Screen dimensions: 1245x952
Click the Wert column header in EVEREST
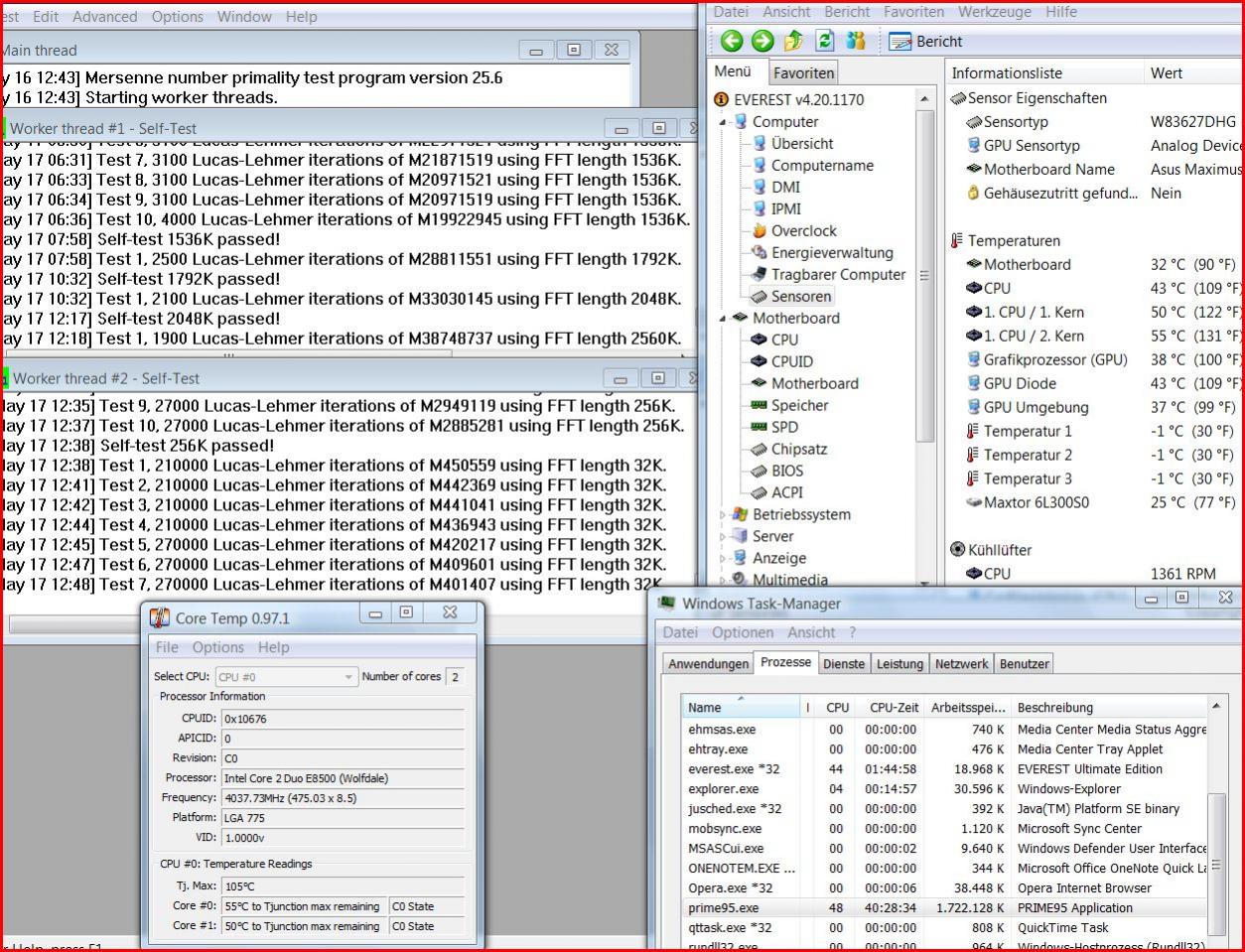(1192, 72)
